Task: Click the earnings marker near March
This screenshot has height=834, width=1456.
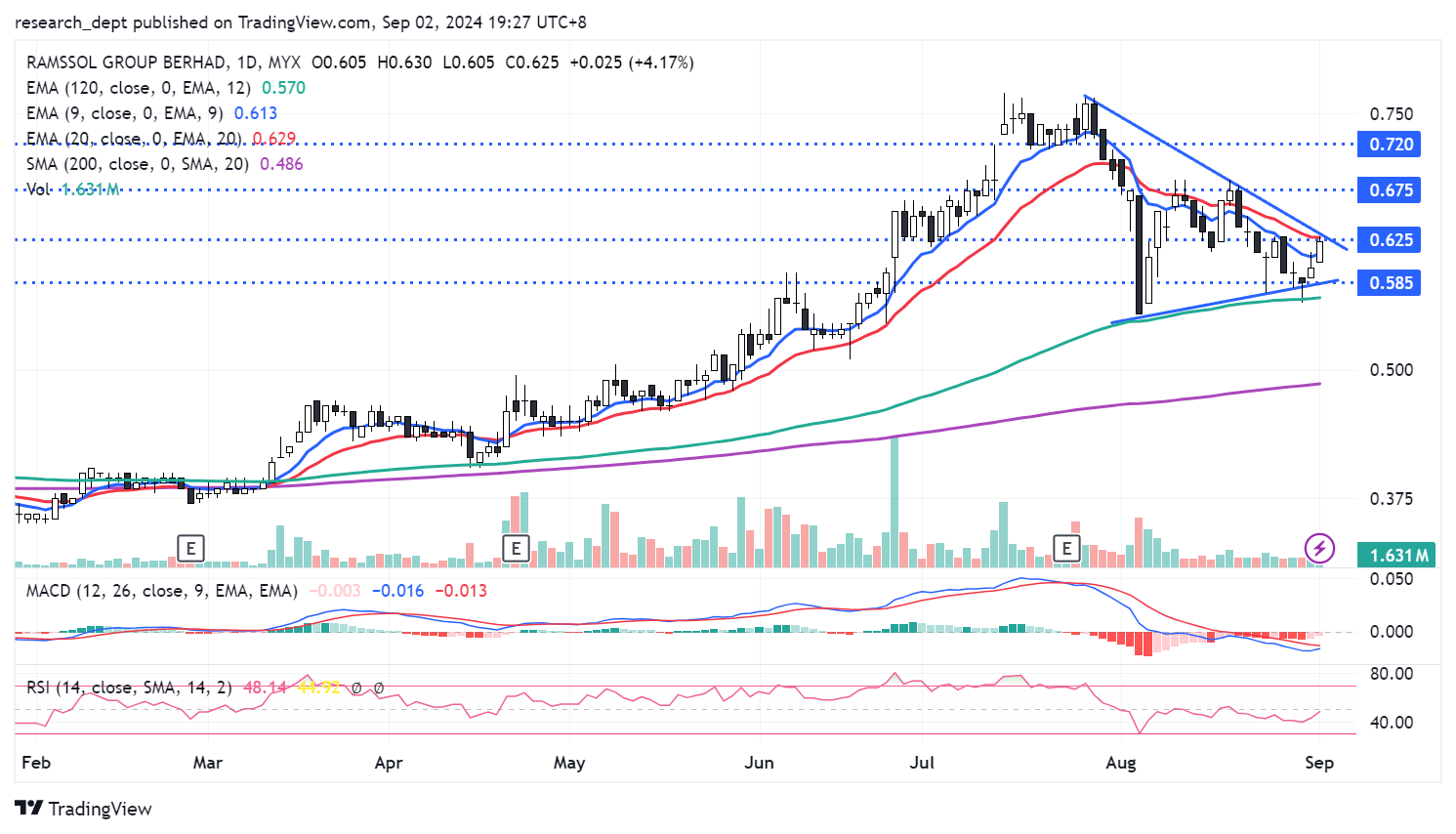Action: click(190, 548)
